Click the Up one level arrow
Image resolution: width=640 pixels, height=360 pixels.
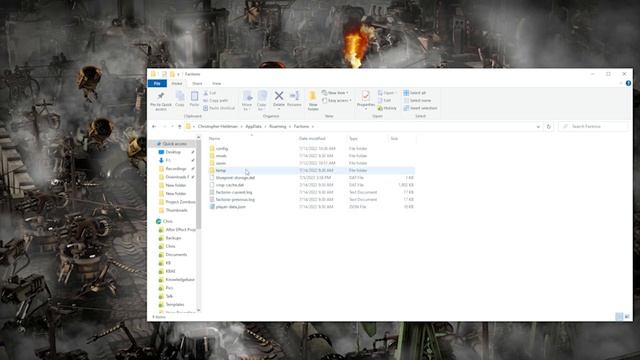(179, 127)
